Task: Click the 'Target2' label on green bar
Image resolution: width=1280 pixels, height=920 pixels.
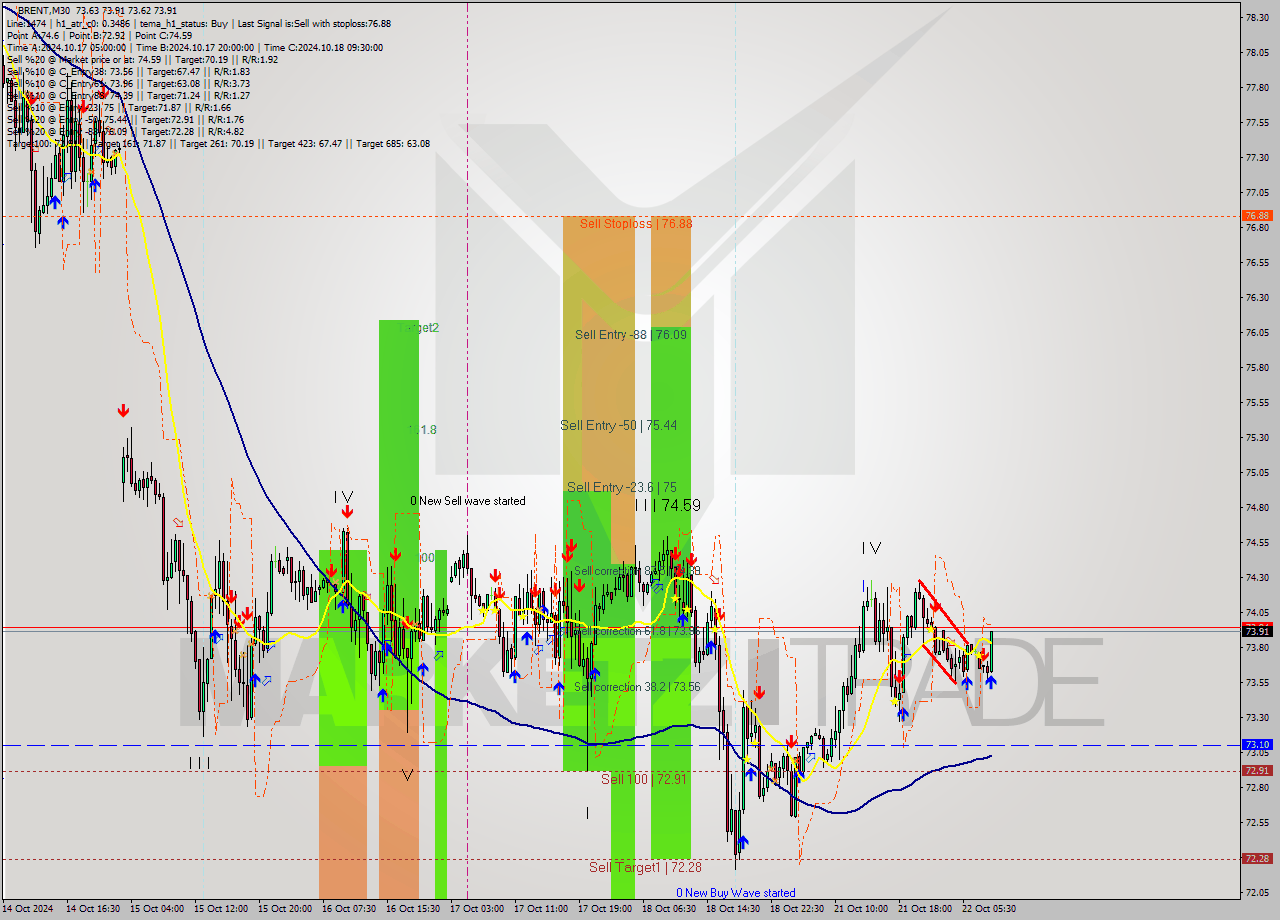Action: (419, 327)
